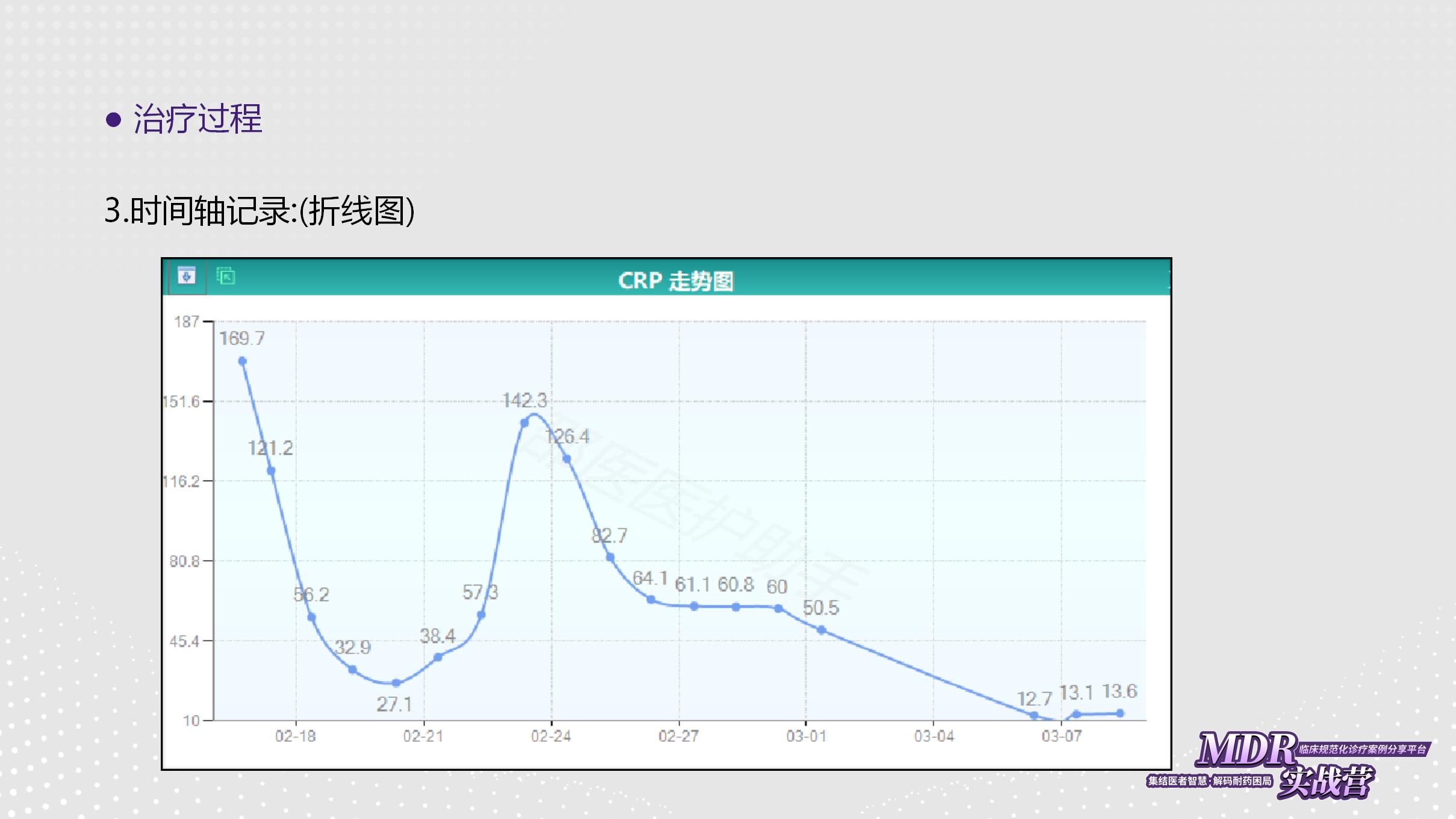This screenshot has width=1456, height=819.
Task: Click the 03-01 x-axis date label
Action: (x=806, y=736)
